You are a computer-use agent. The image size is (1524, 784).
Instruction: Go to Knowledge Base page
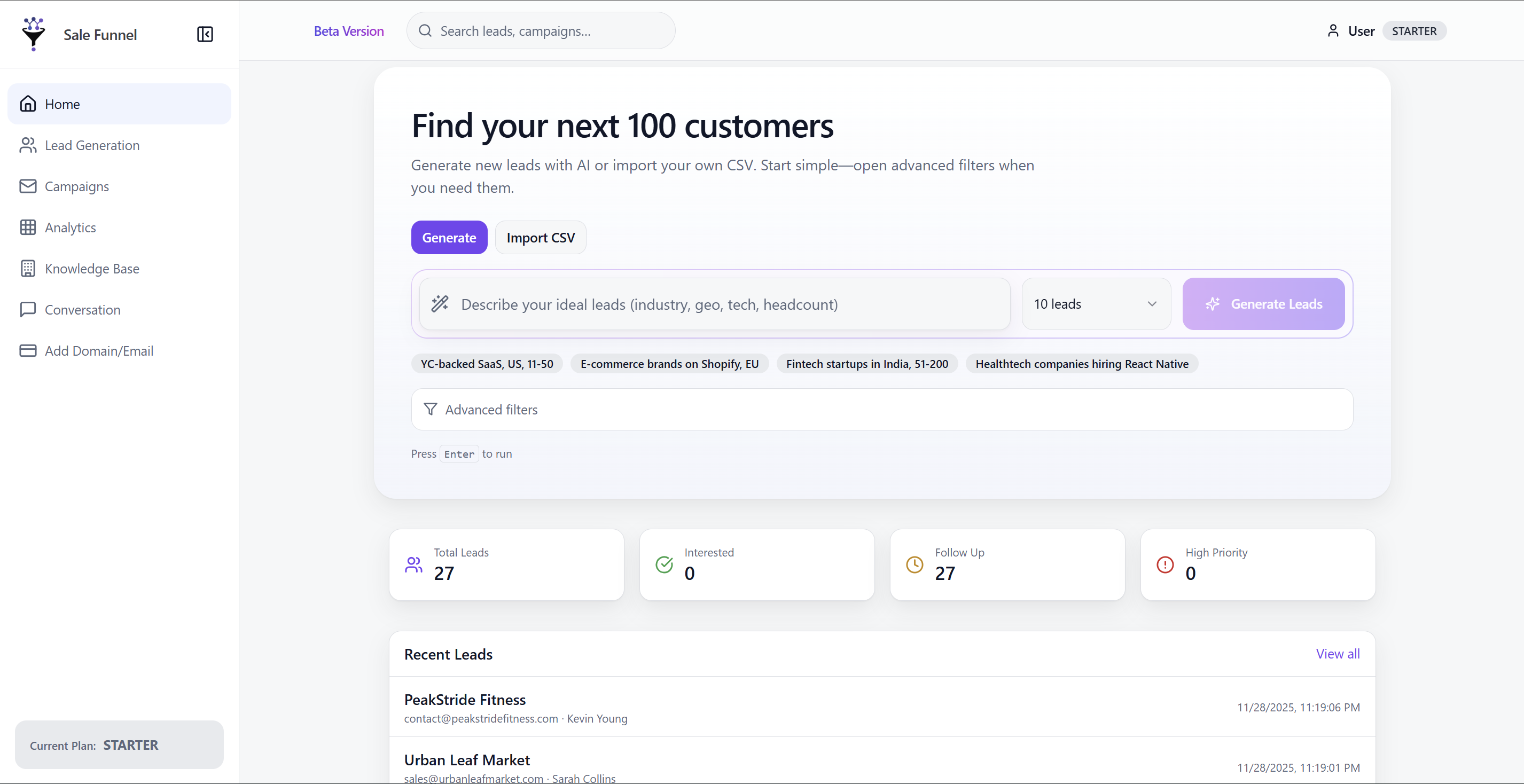pyautogui.click(x=92, y=269)
